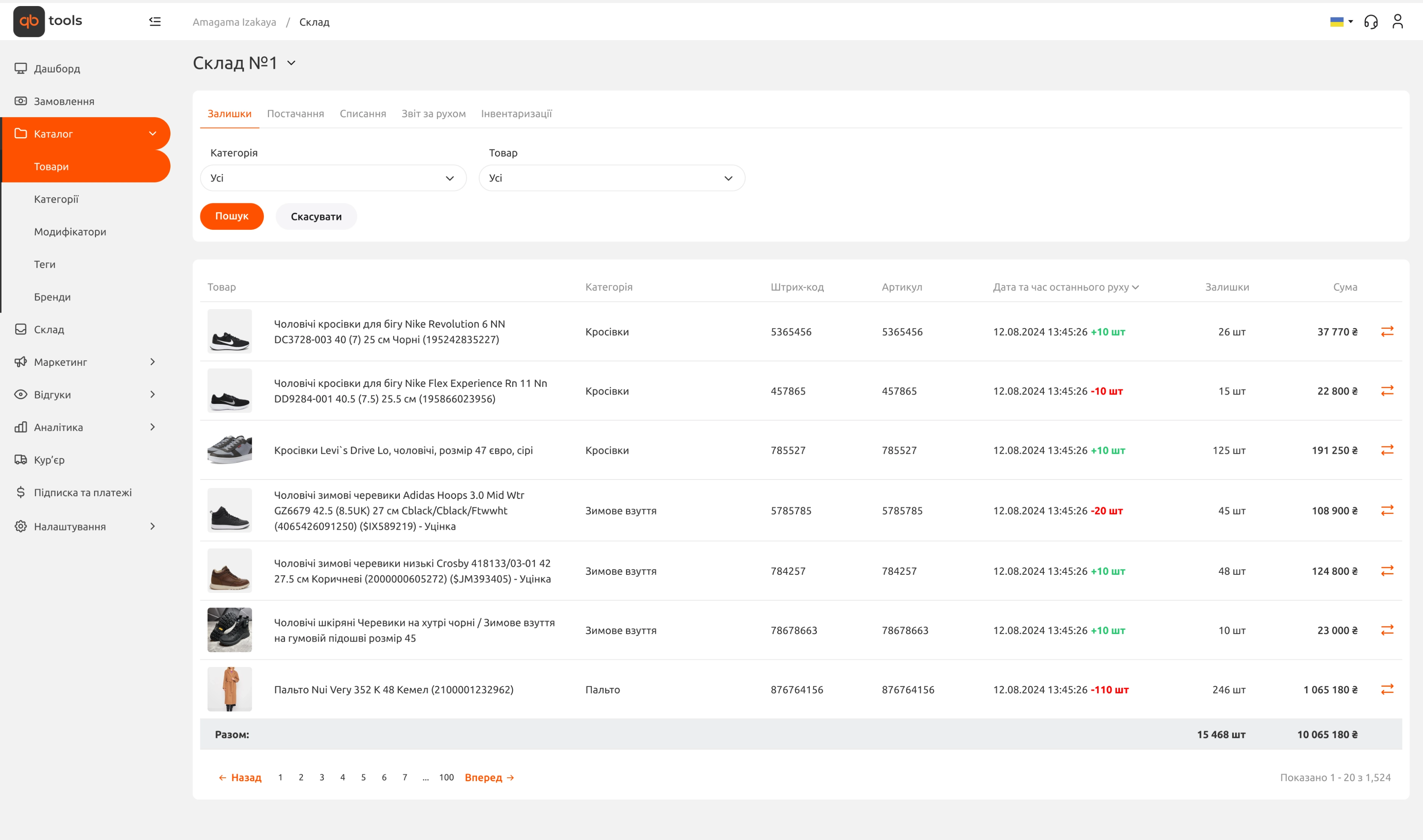
Task: Click the Crosby brown boots thumbnail
Action: click(229, 571)
